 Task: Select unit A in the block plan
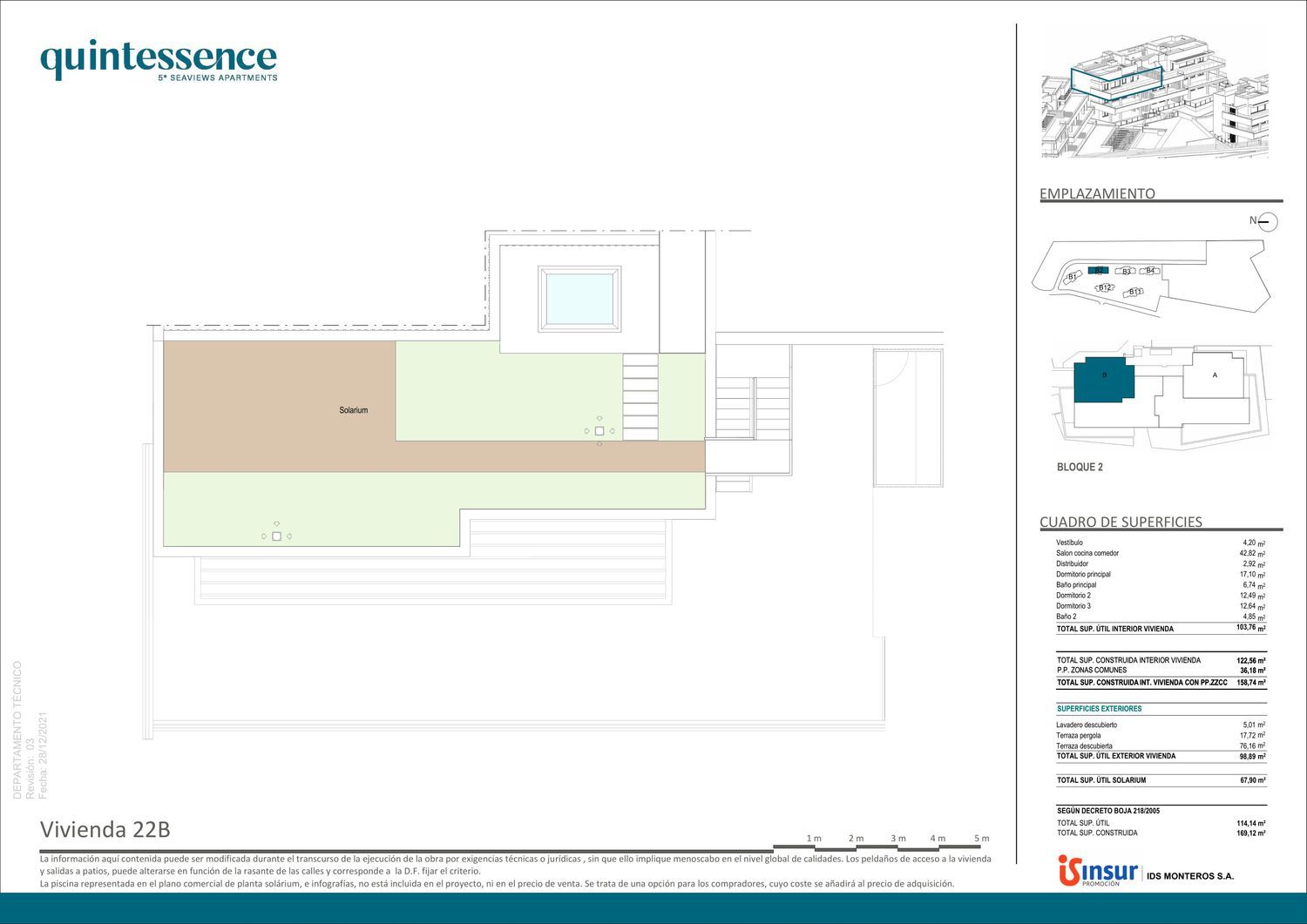[1214, 375]
